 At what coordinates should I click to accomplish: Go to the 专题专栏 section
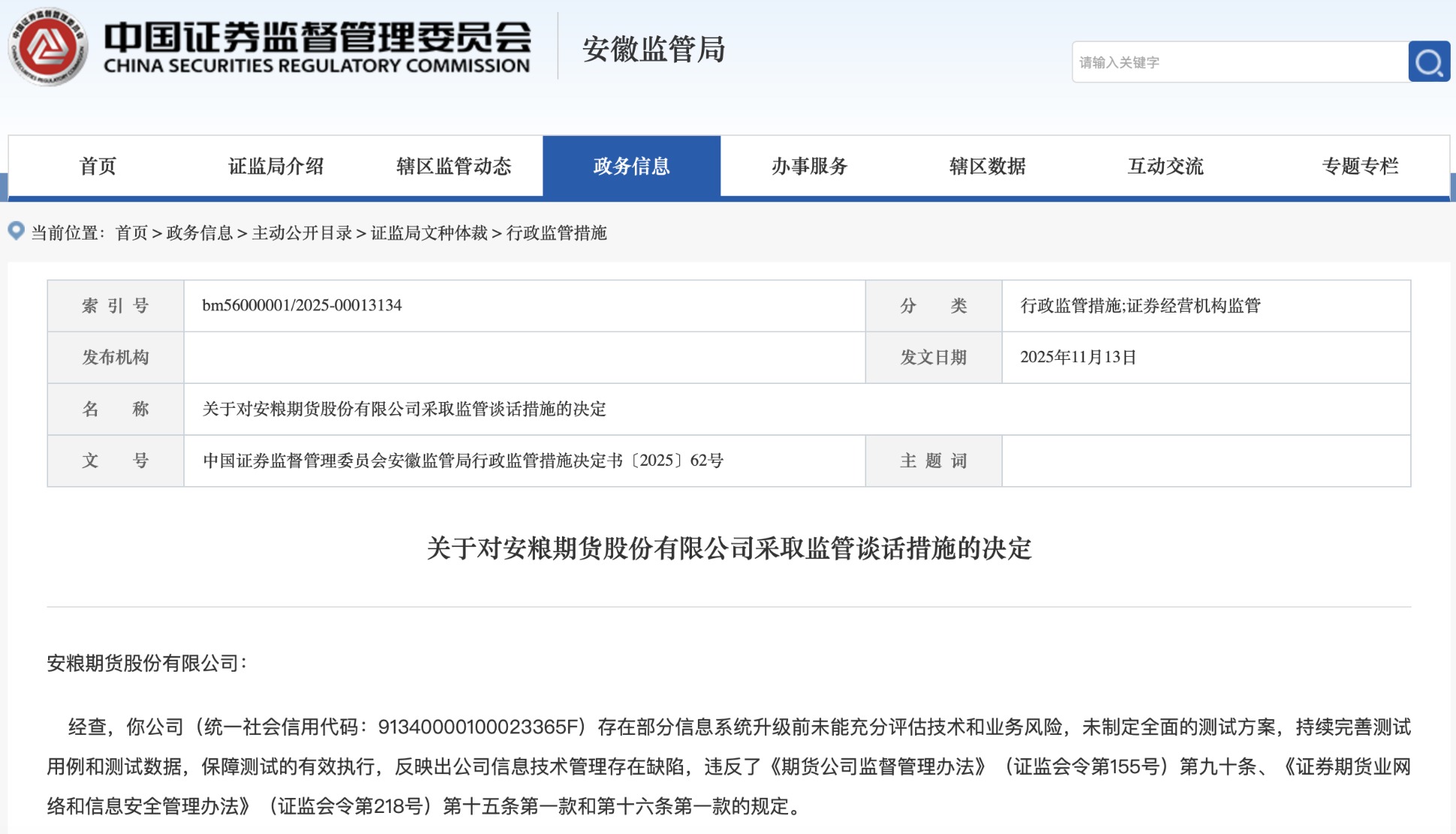pyautogui.click(x=1360, y=166)
